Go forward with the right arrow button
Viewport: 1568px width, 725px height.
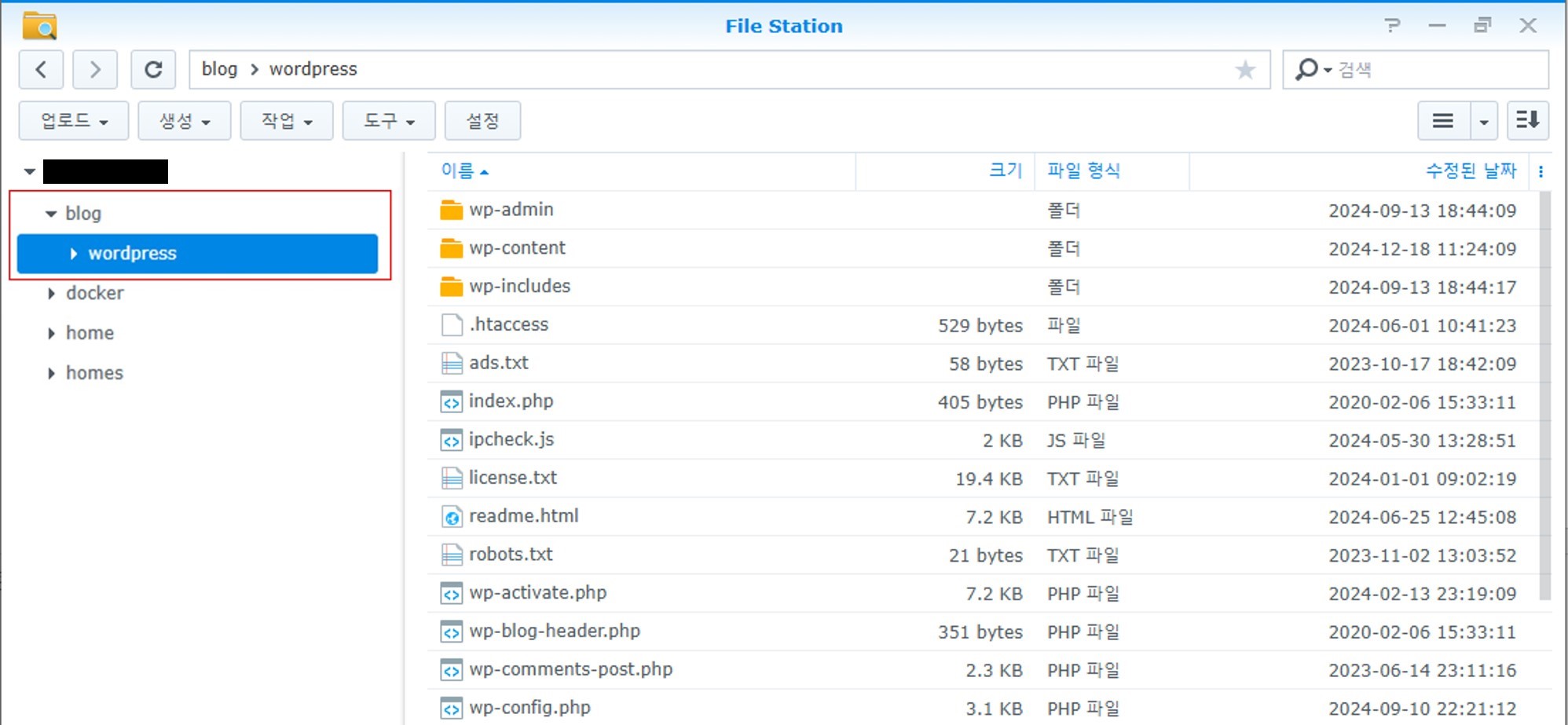point(95,70)
